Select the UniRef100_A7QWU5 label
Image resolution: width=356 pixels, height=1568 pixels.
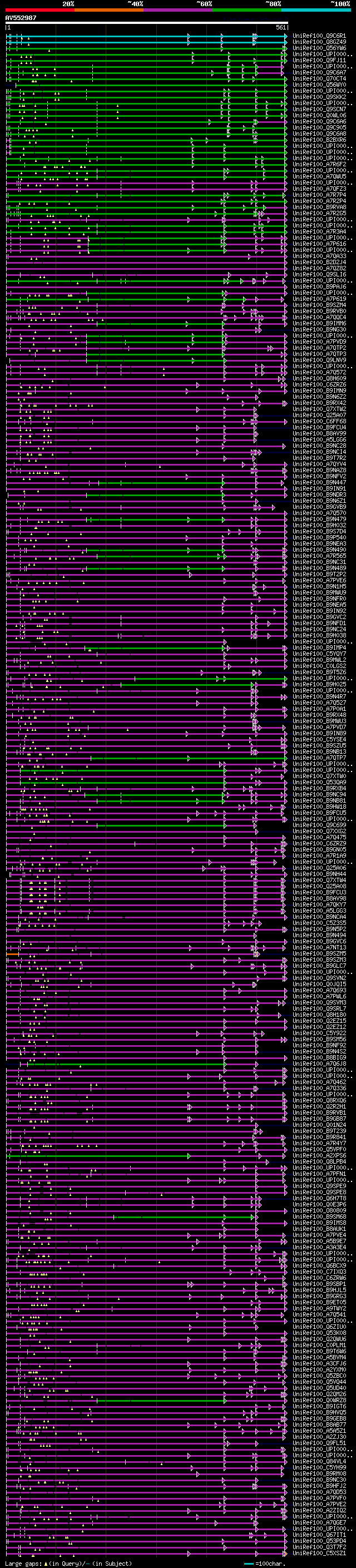pyautogui.click(x=319, y=176)
